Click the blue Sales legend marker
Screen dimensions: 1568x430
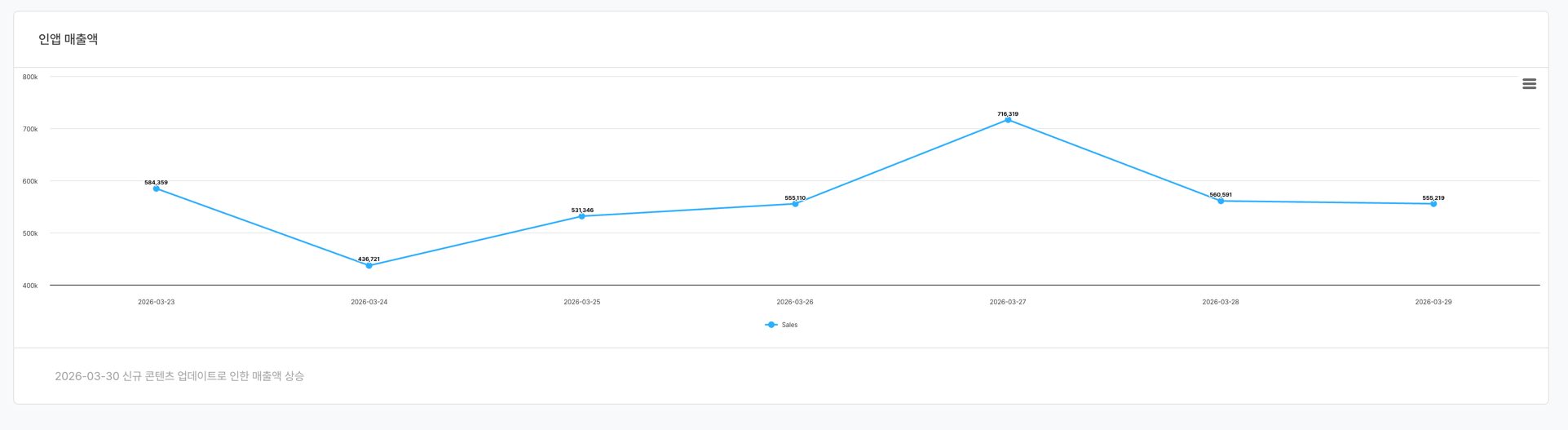pyautogui.click(x=771, y=325)
